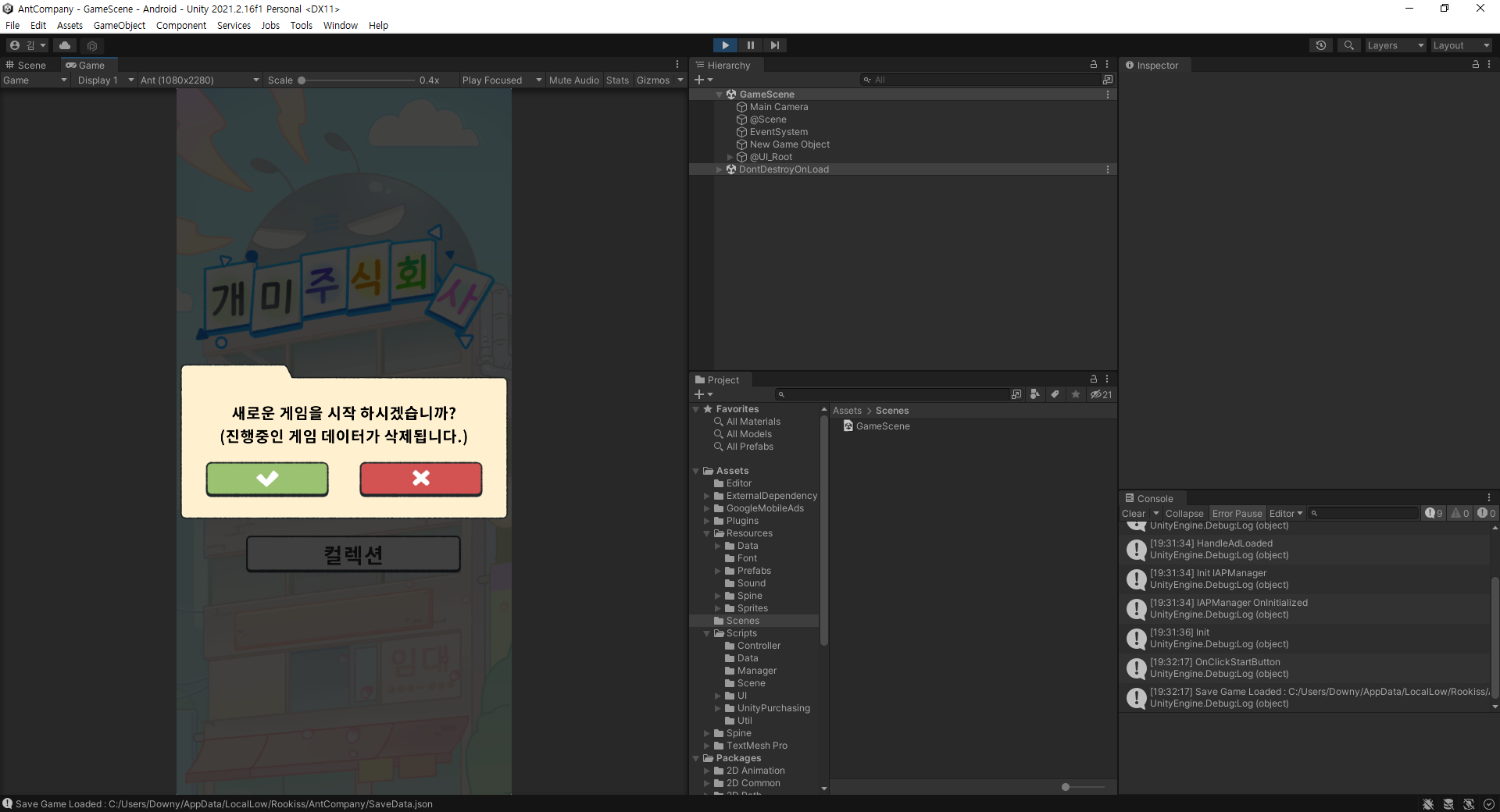The height and width of the screenshot is (812, 1500).
Task: Search assets by type icon
Action: pos(1034,394)
